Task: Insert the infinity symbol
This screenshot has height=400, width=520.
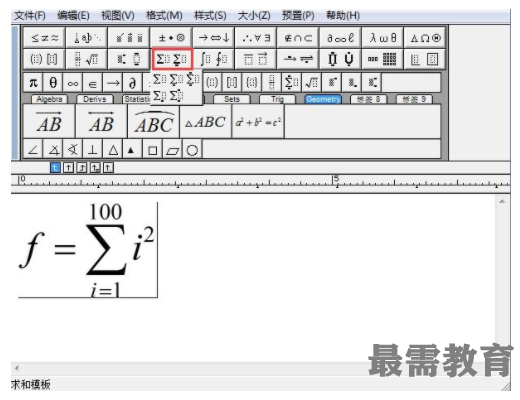Action: (x=73, y=82)
